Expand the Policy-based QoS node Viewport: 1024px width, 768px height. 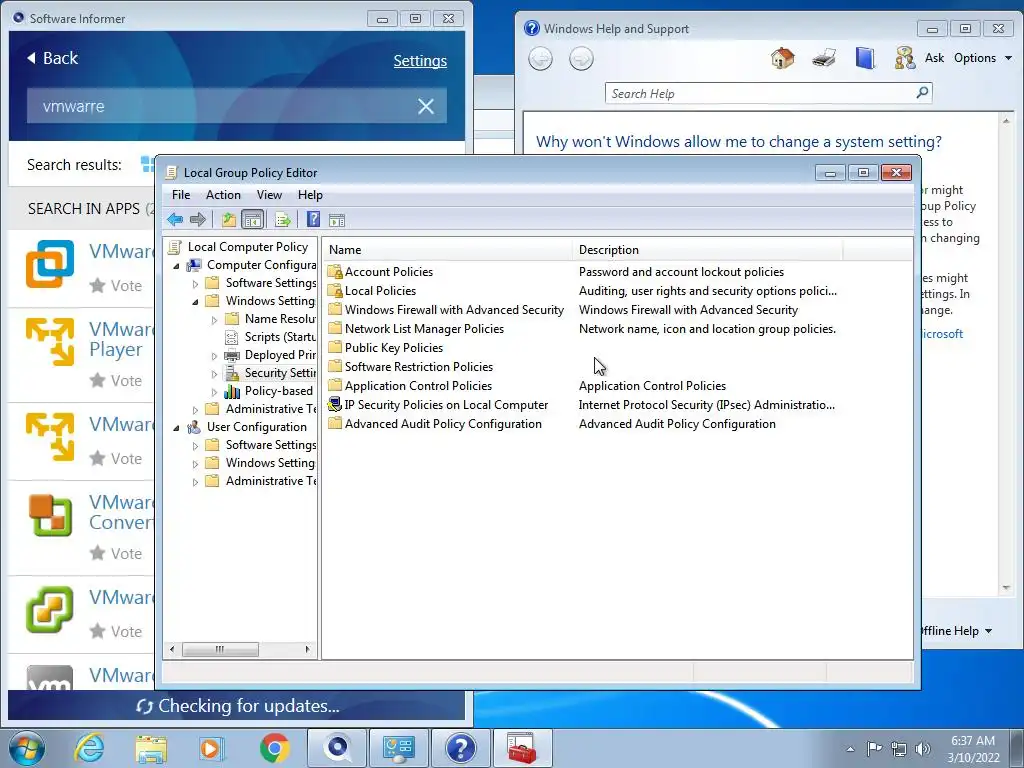click(x=214, y=392)
